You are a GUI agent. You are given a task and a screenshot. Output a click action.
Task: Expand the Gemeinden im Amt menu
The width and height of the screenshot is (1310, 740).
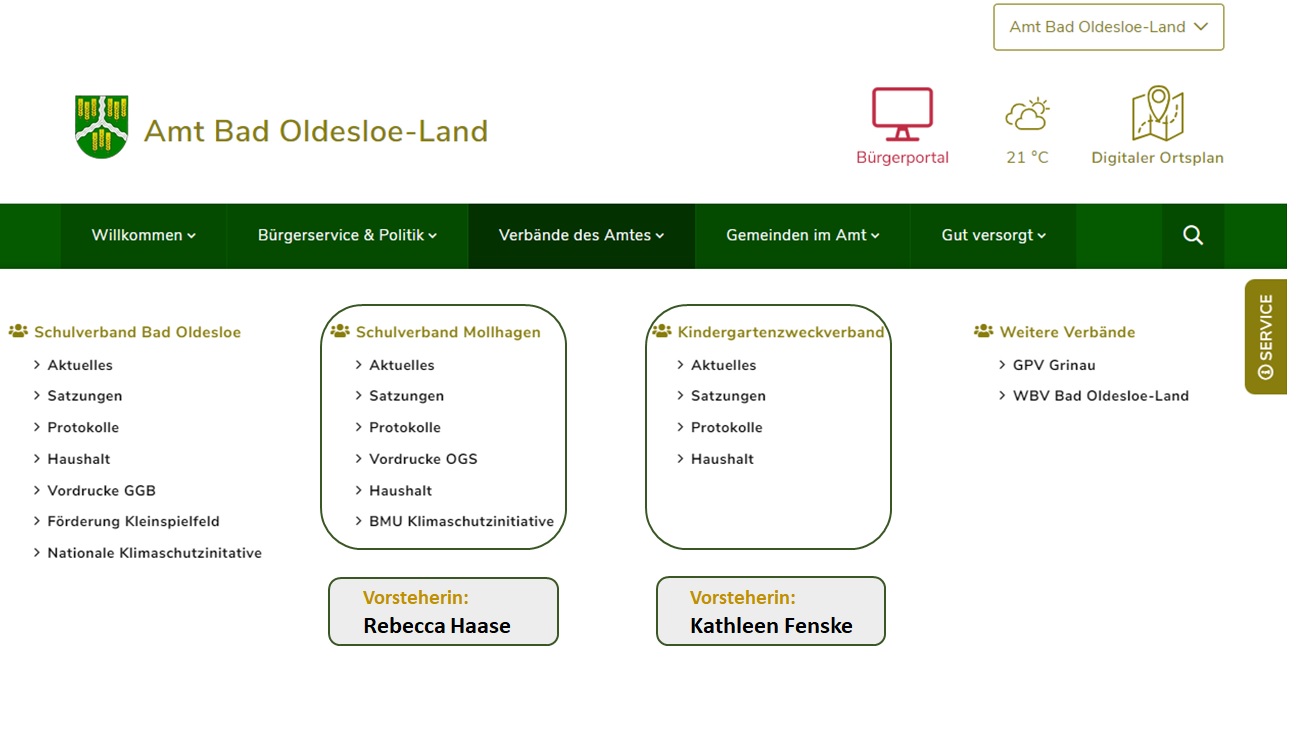[x=802, y=235]
